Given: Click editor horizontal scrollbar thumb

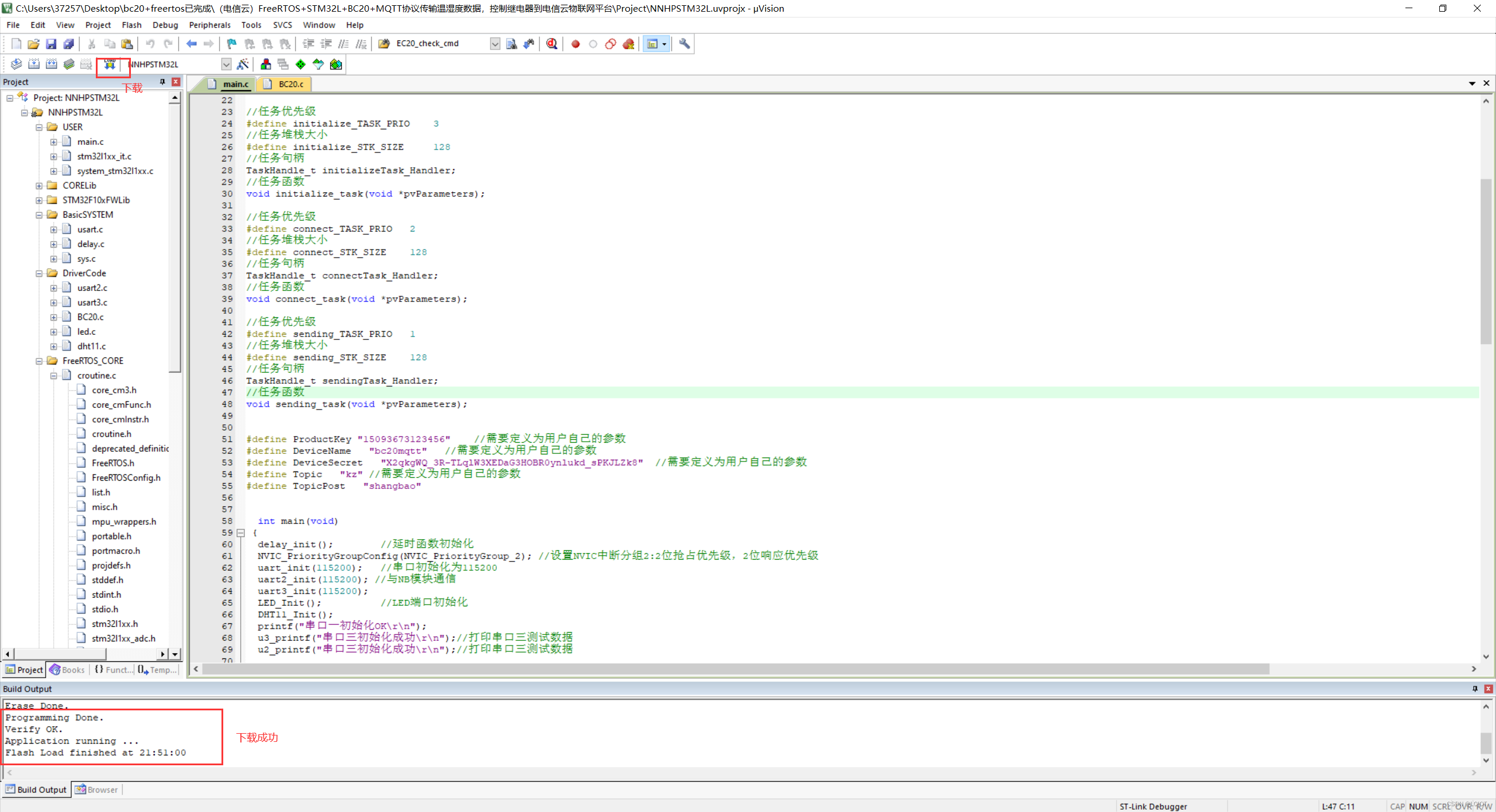Looking at the screenshot, I should tap(736, 669).
